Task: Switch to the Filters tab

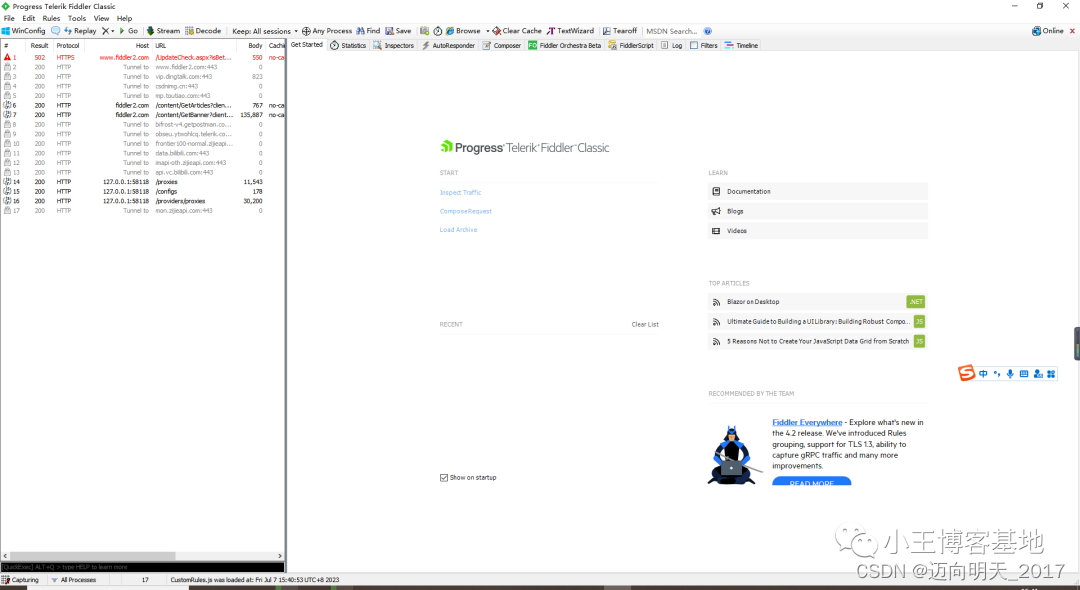Action: (704, 45)
